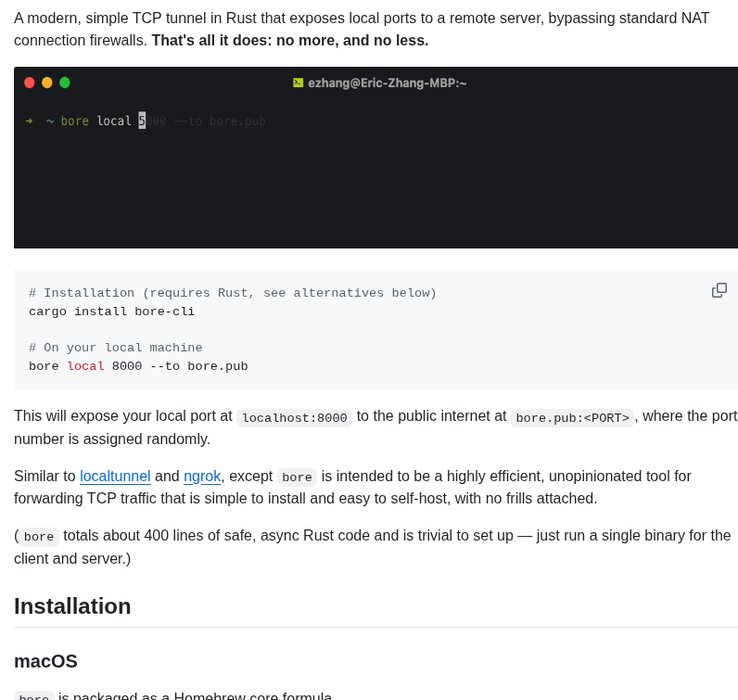Click the highlighted cursor block in terminal
738x700 pixels.
(142, 121)
